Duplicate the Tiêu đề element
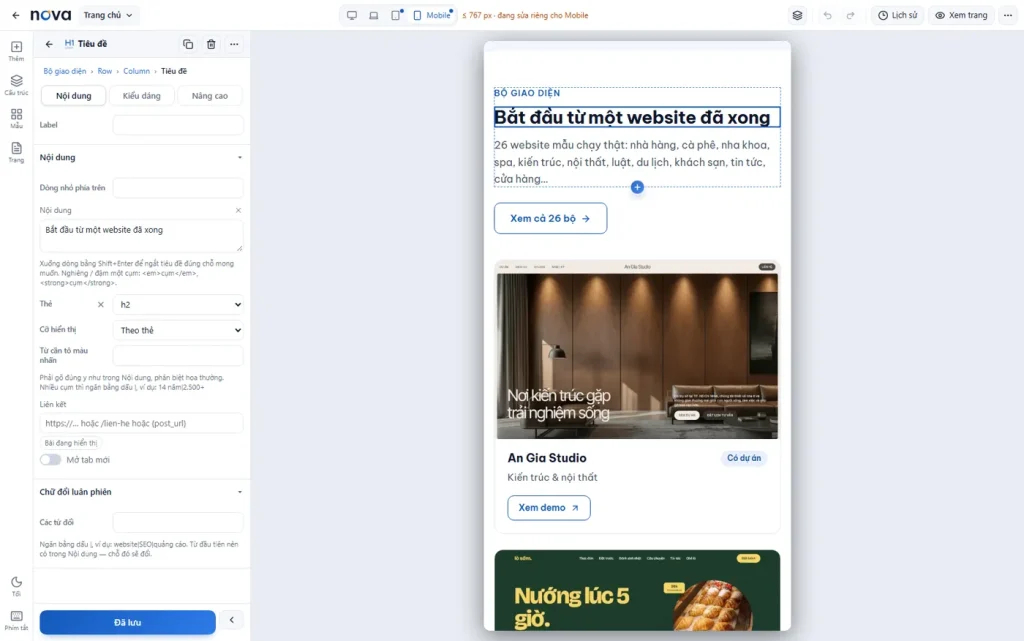The height and width of the screenshot is (641, 1024). [188, 44]
